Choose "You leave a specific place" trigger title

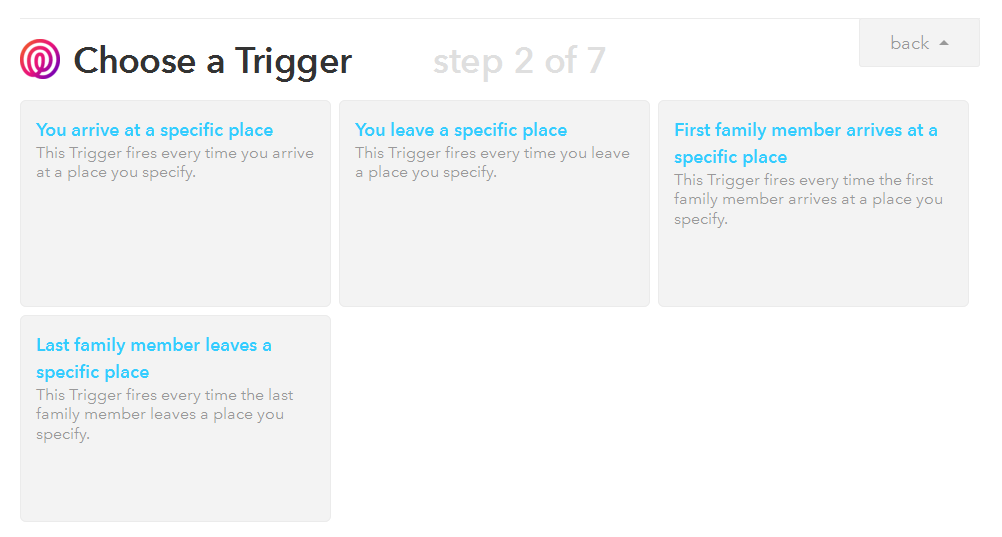coord(460,130)
